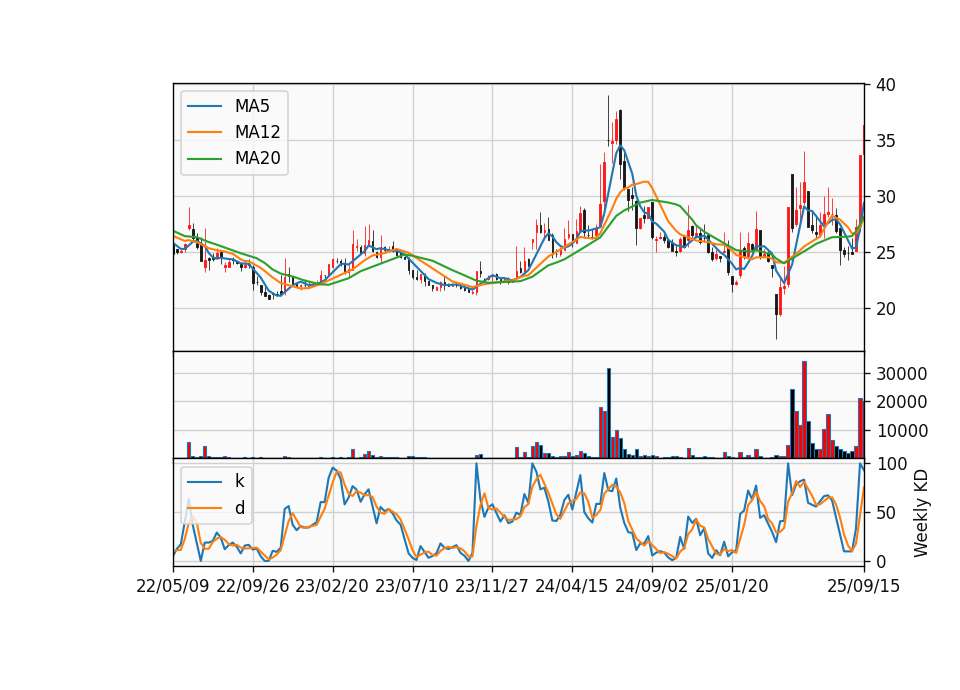The height and width of the screenshot is (690, 960).
Task: Click the Weekly KD axis label
Action: point(921,513)
